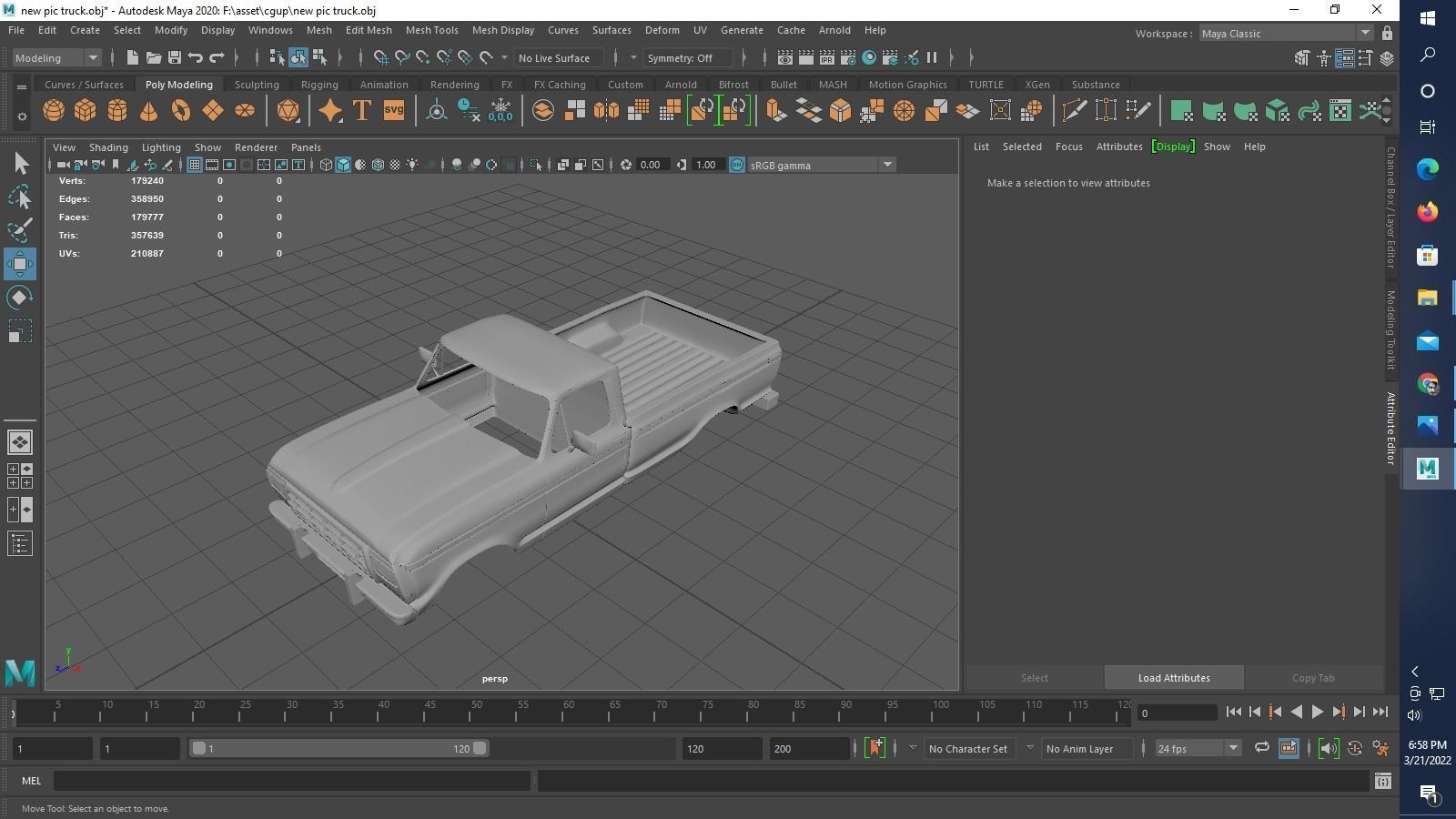Screen dimensions: 1456x819
Task: Toggle color management sRGB button
Action: (x=737, y=165)
